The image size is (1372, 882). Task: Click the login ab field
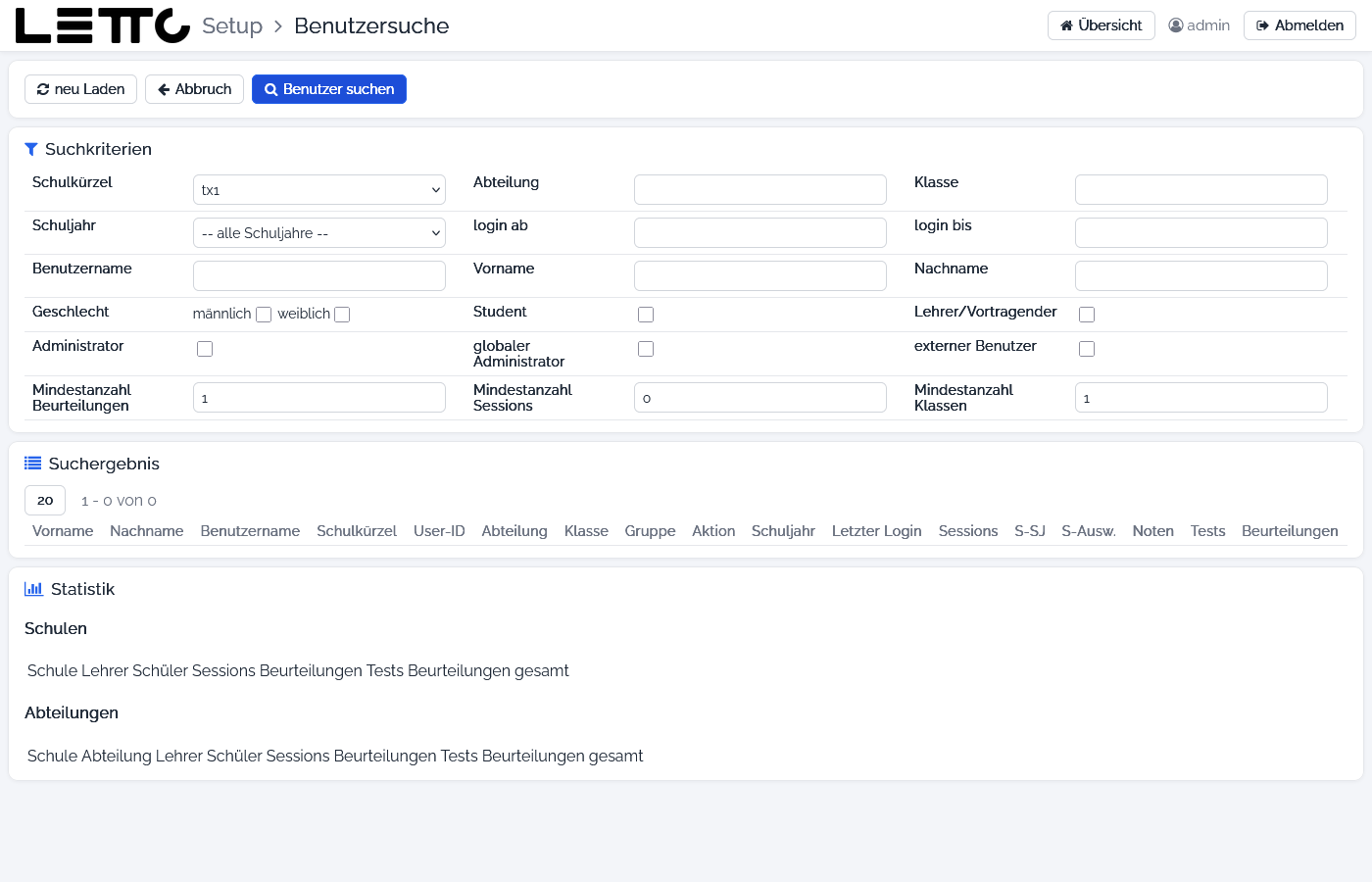[x=760, y=233]
